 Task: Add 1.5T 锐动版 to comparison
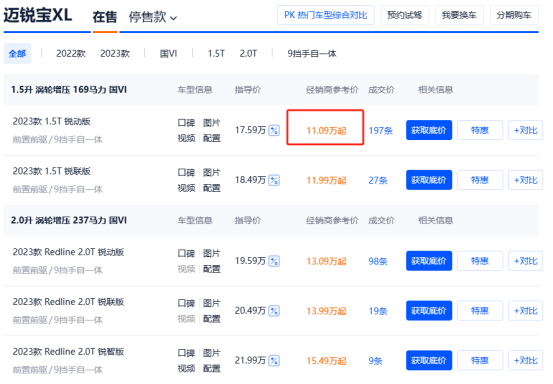525,130
